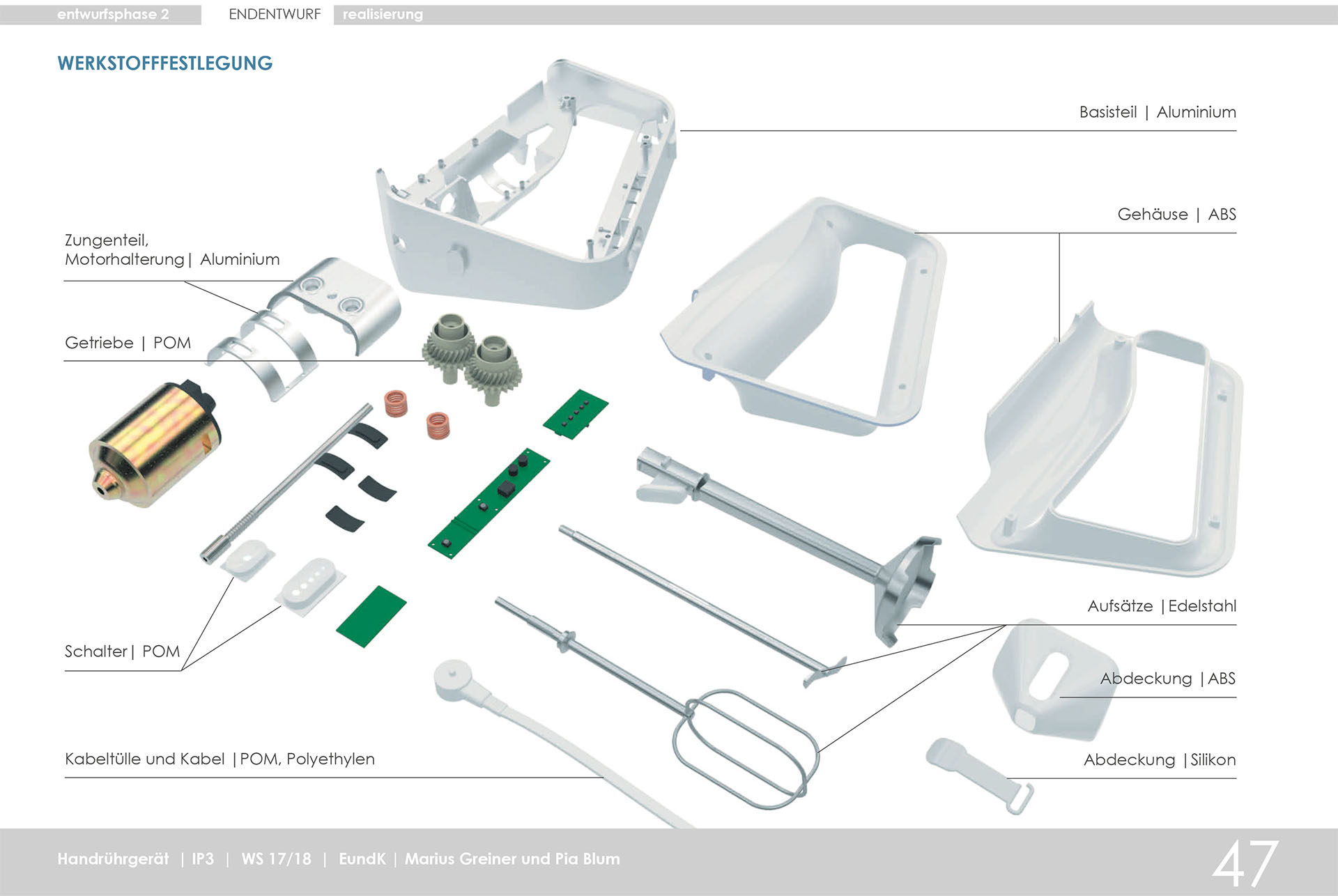This screenshot has height=896, width=1338.
Task: Click the Aufsätze Edelstahl label
Action: coord(1161,606)
